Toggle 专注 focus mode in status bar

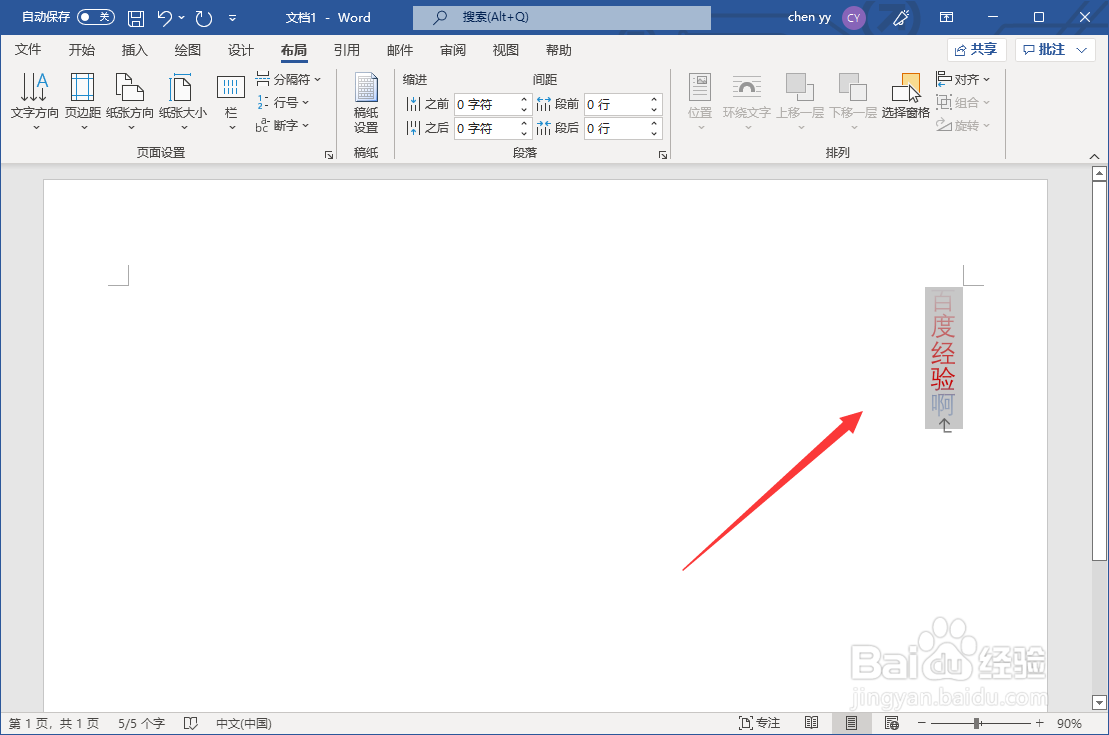(x=760, y=722)
